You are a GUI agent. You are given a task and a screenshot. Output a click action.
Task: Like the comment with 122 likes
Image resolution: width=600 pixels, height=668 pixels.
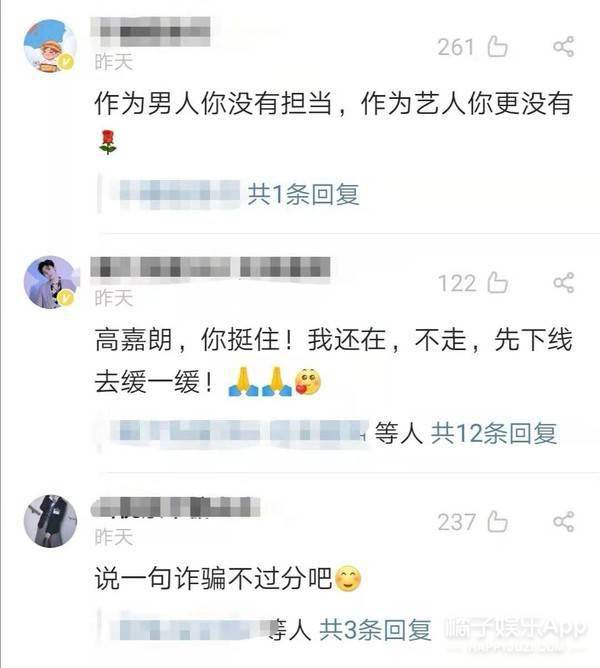(x=497, y=282)
